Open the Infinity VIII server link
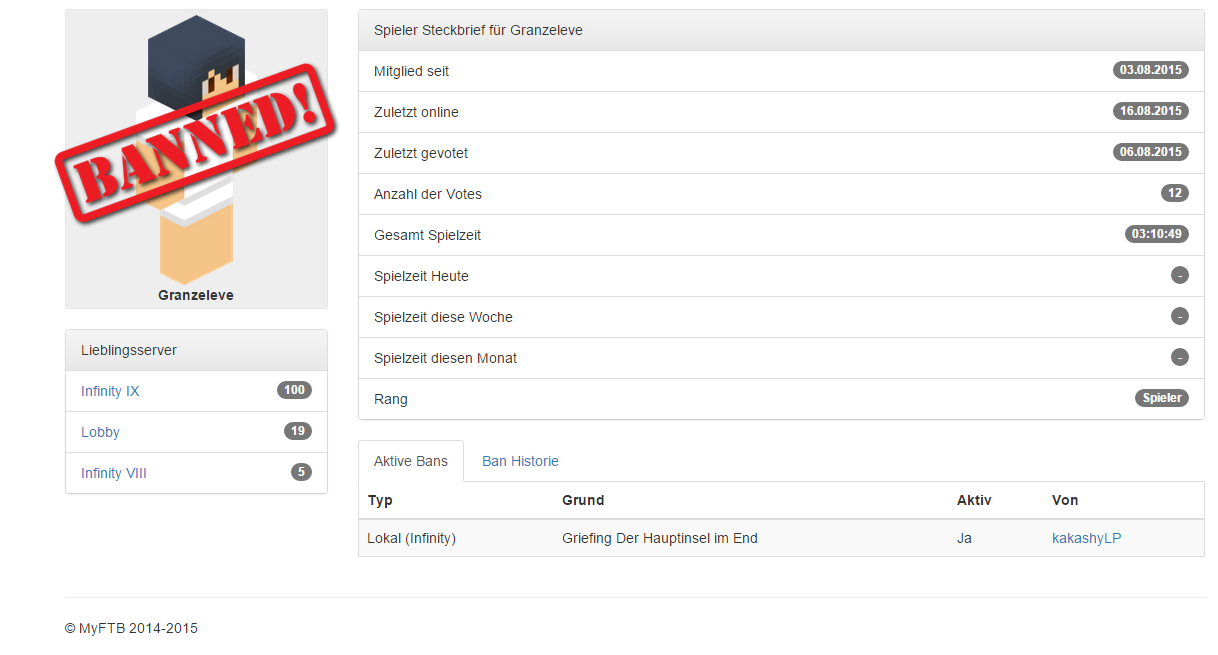 coord(114,473)
